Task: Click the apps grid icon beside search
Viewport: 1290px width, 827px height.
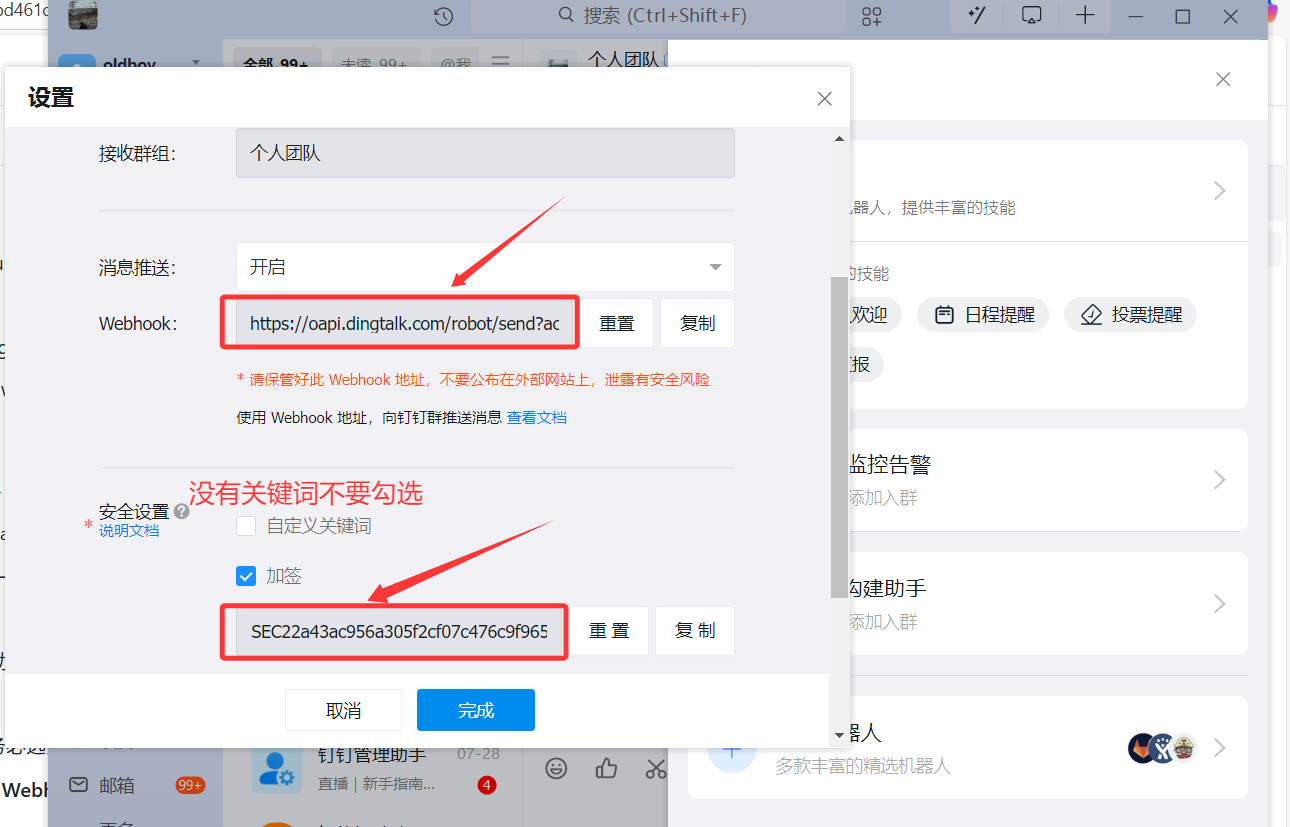Action: coord(872,16)
